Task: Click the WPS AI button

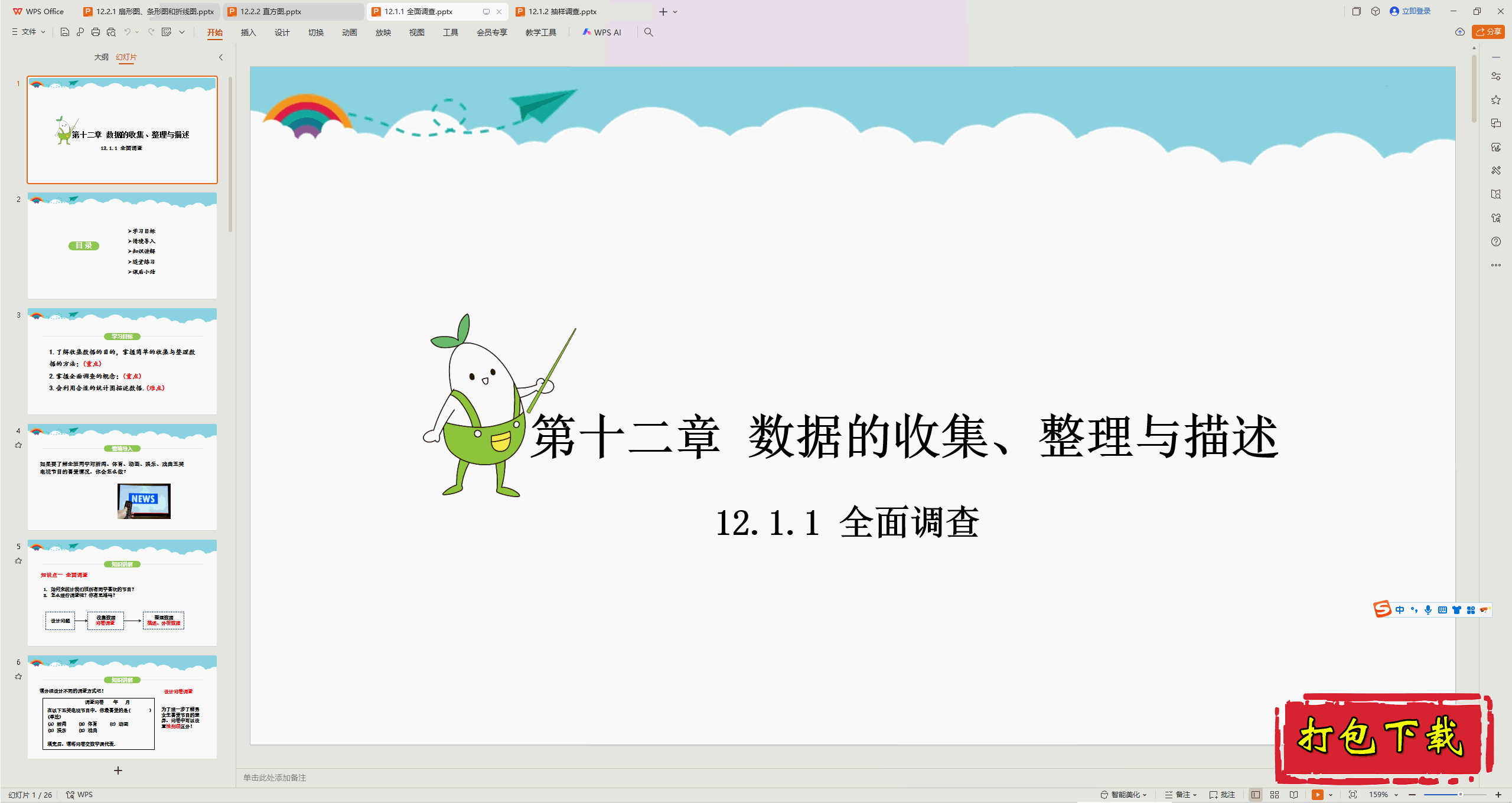Action: tap(602, 32)
